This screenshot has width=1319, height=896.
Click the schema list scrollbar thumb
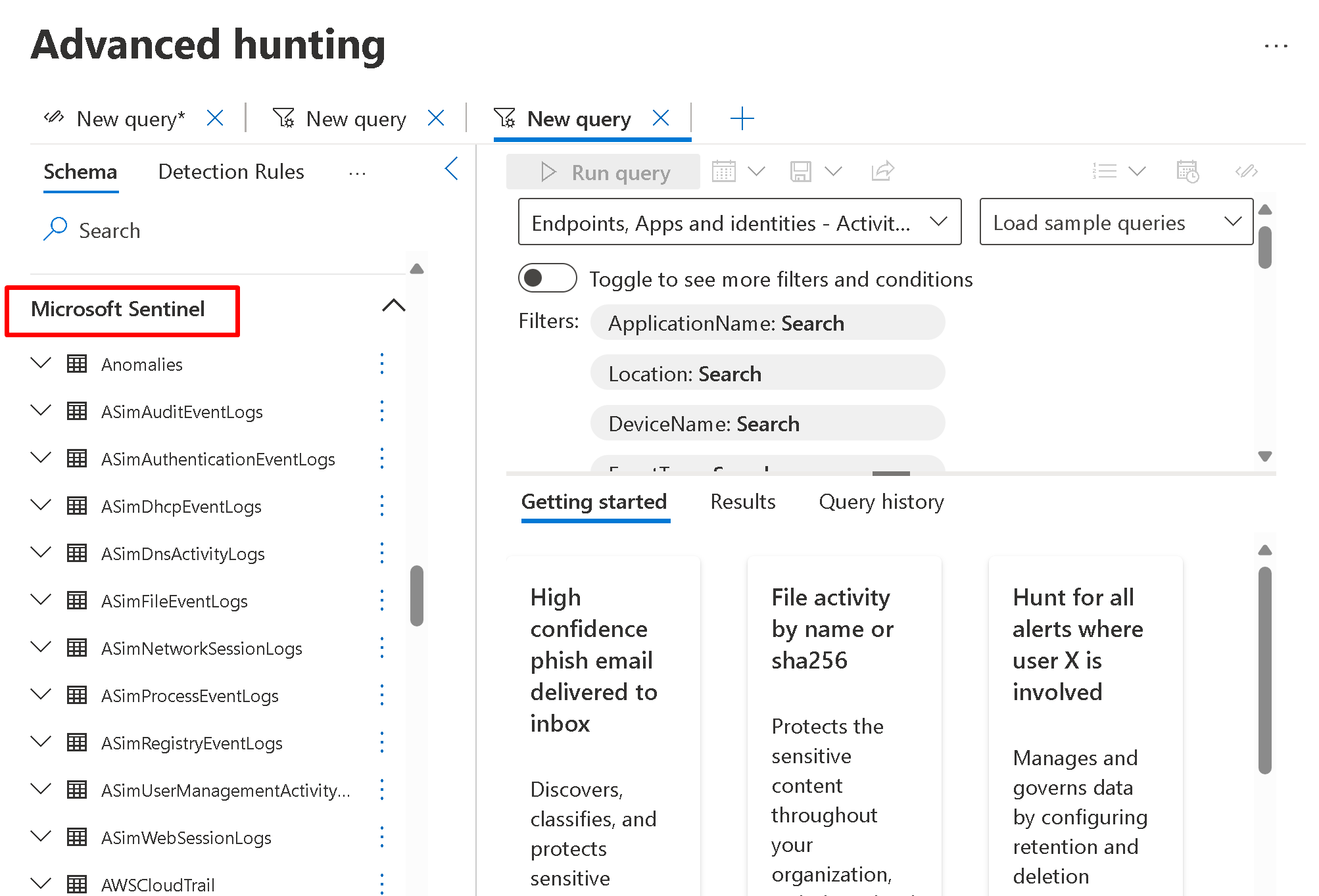[416, 596]
